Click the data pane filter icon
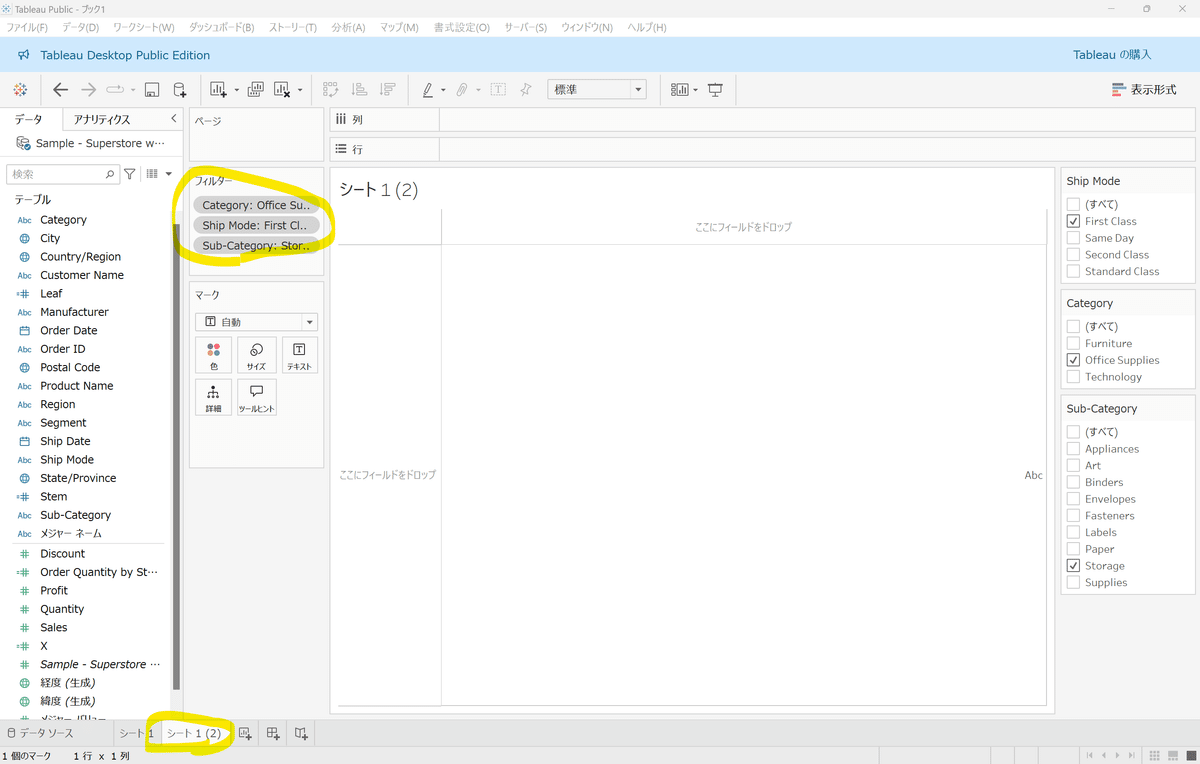The image size is (1200, 764). coord(129,174)
